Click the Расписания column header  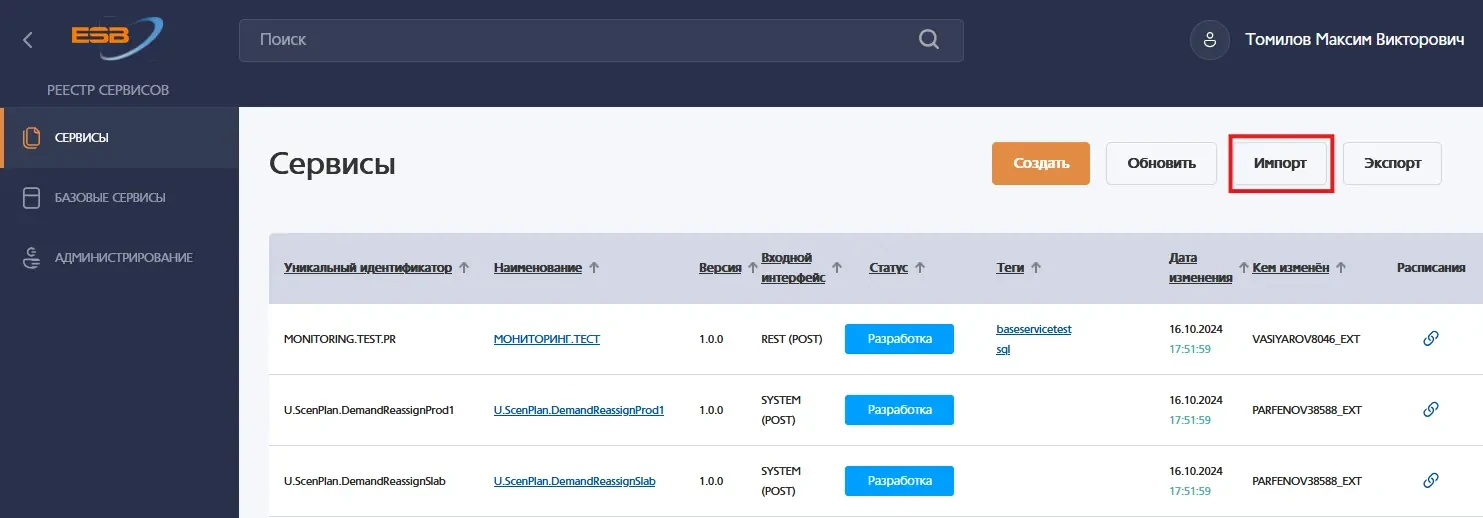(1431, 268)
